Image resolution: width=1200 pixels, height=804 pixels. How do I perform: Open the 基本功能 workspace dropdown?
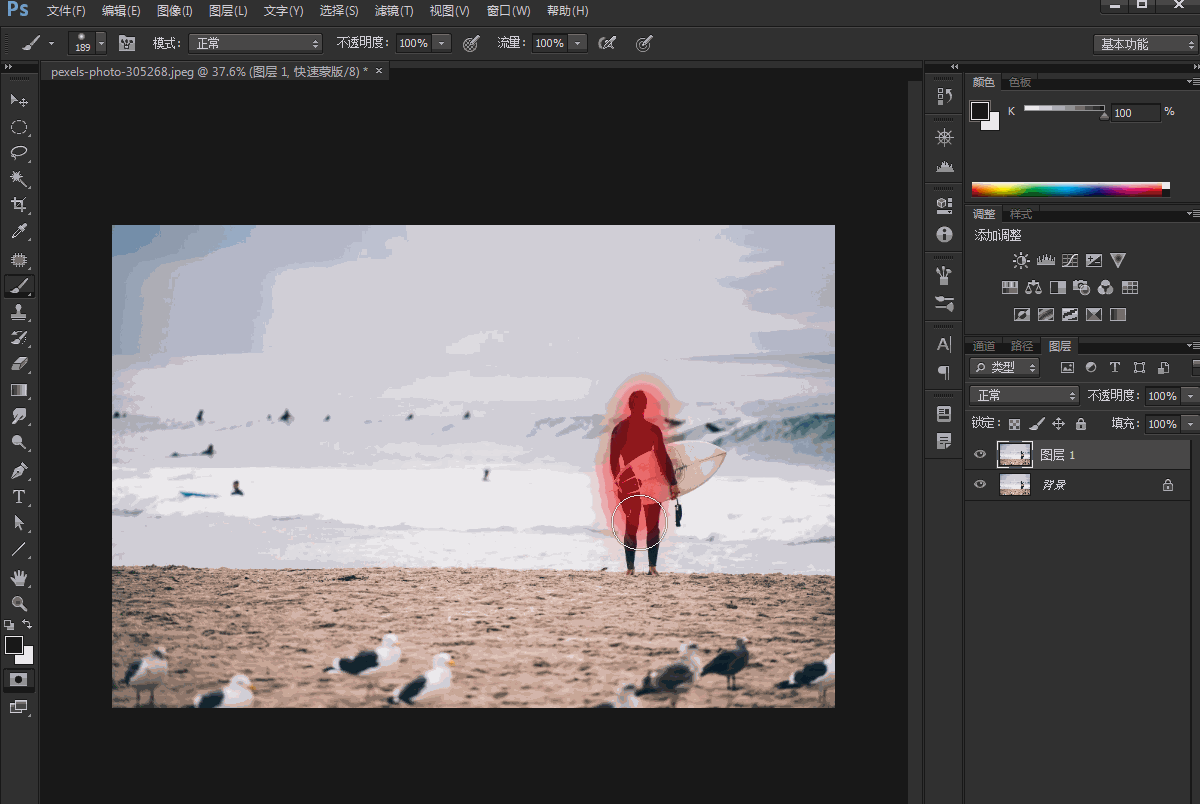coord(1144,44)
